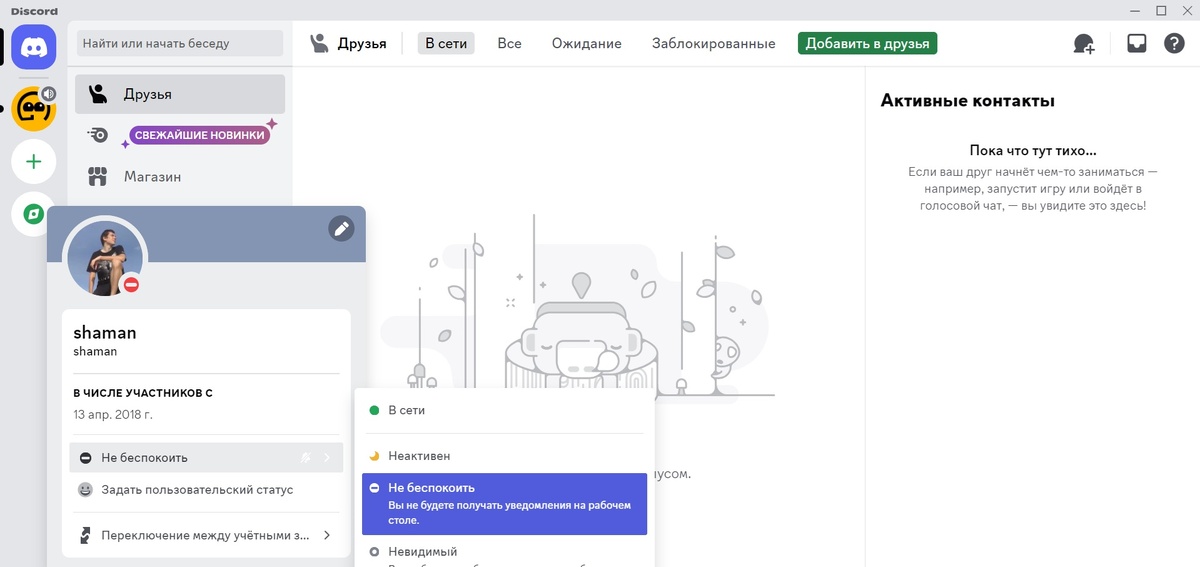This screenshot has width=1200, height=567.
Task: Set status to Неактивен
Action: 504,455
